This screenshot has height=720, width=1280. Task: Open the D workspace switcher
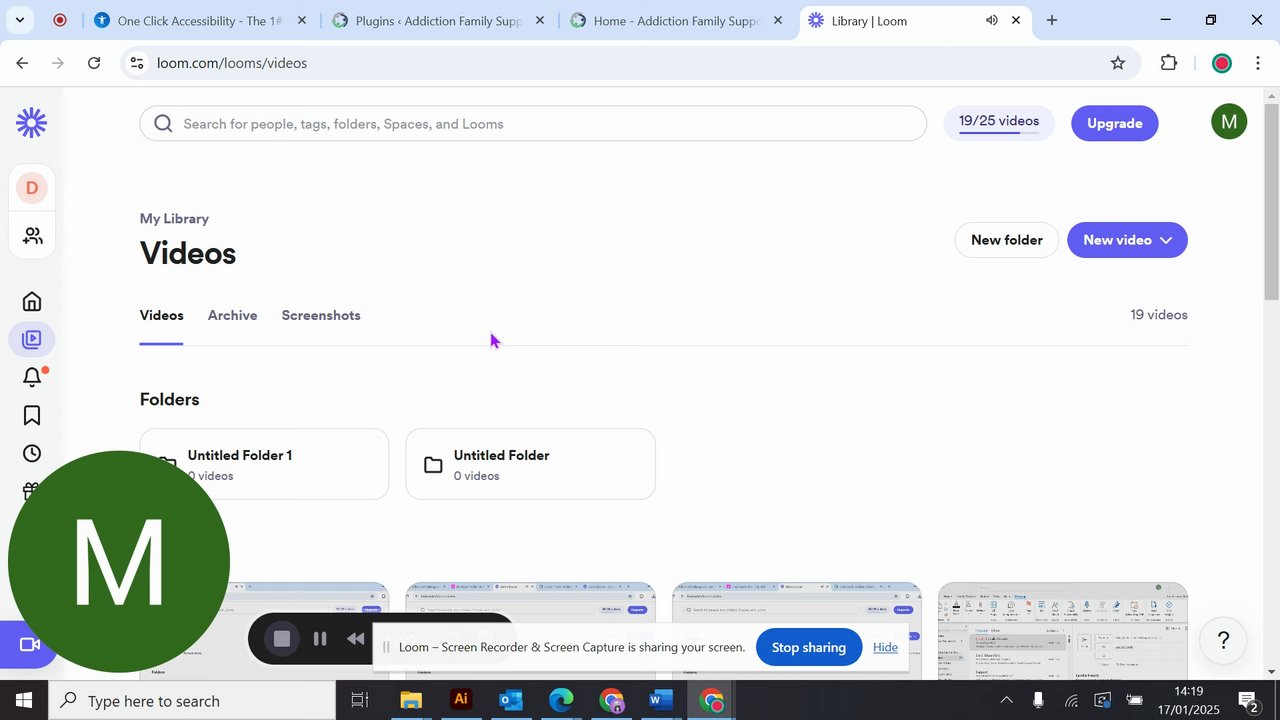pos(32,188)
